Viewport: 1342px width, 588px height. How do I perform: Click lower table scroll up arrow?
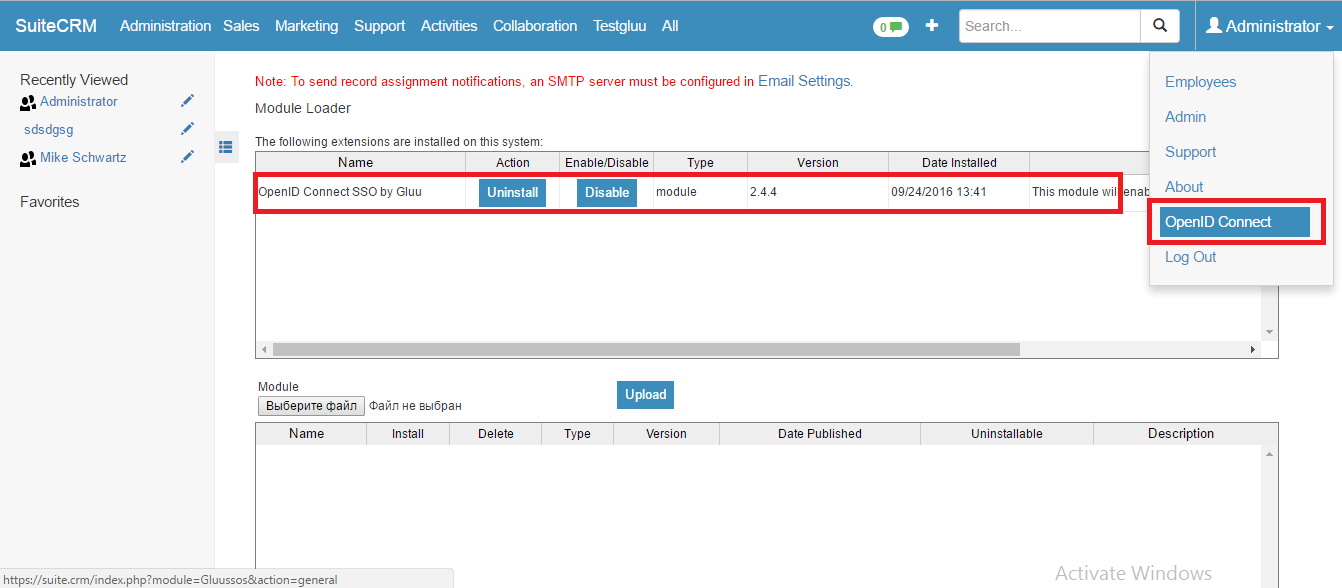[1270, 454]
